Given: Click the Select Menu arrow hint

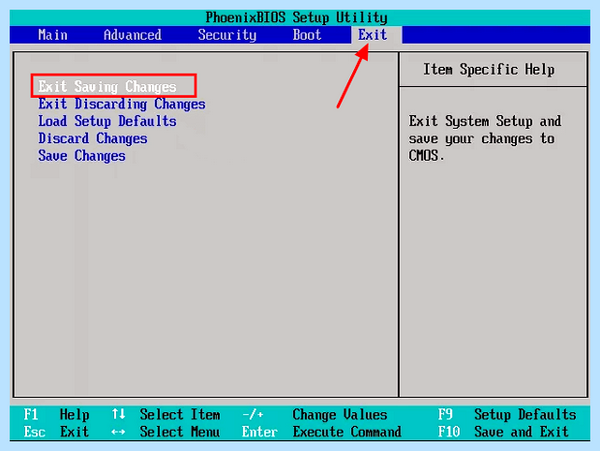Looking at the screenshot, I should (166, 432).
